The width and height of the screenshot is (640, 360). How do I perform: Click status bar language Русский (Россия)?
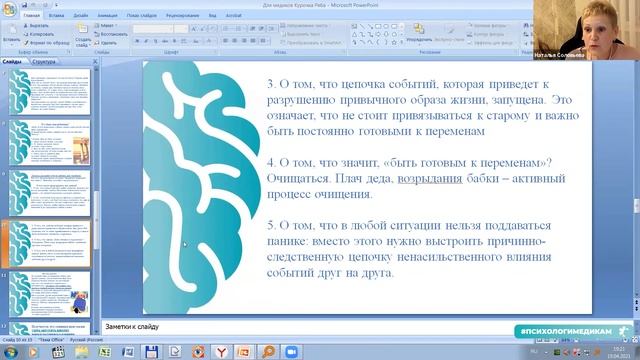click(87, 340)
